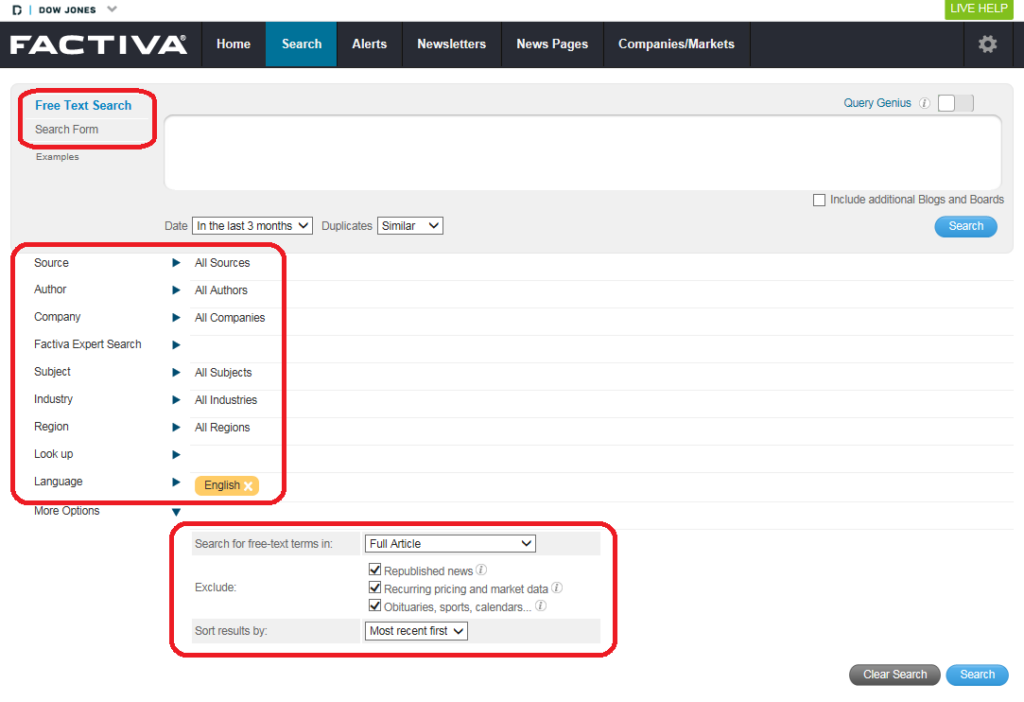Click info icon beside Recurring pricing data
The width and height of the screenshot is (1024, 702).
pos(557,588)
